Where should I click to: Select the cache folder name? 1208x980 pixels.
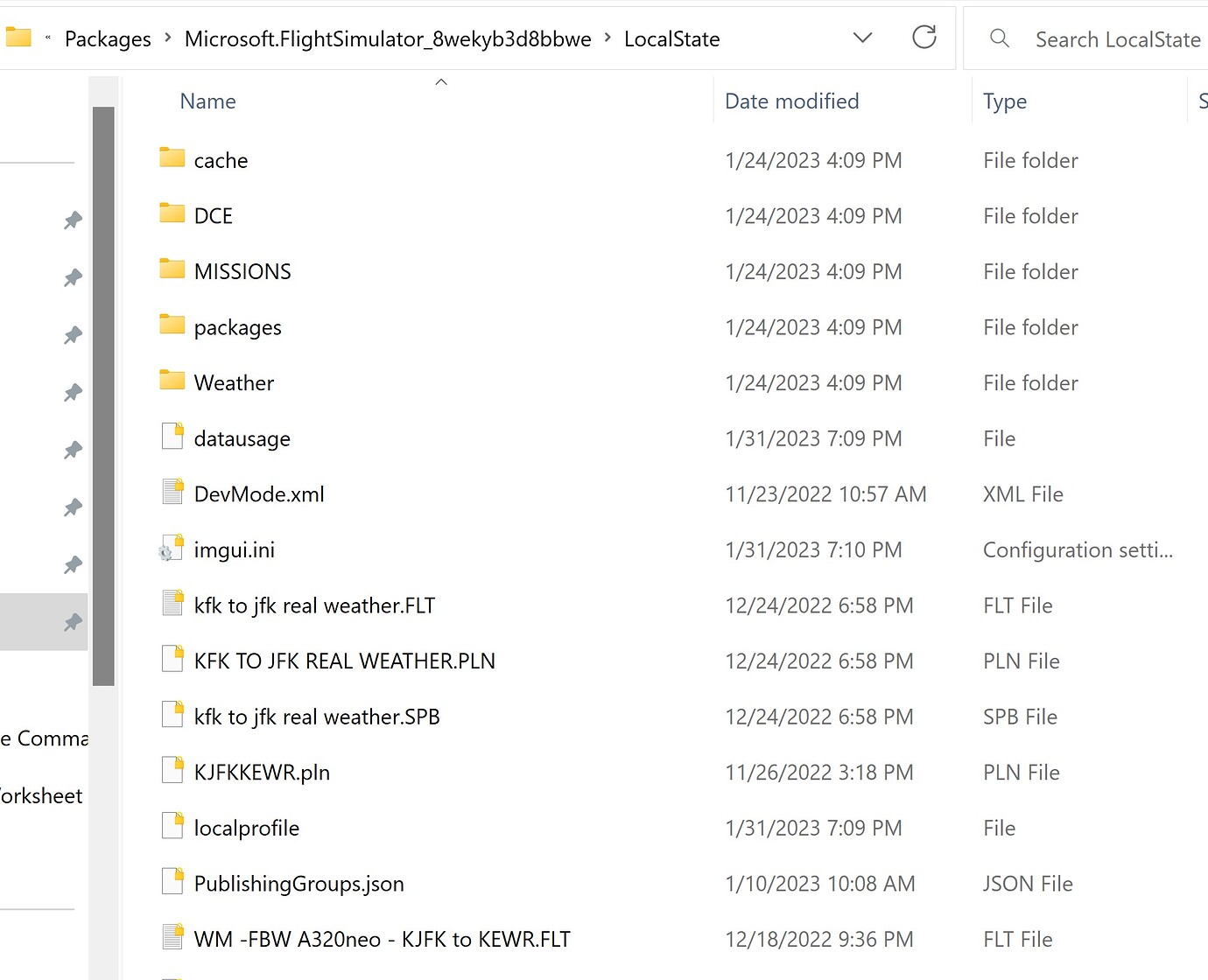pyautogui.click(x=221, y=161)
